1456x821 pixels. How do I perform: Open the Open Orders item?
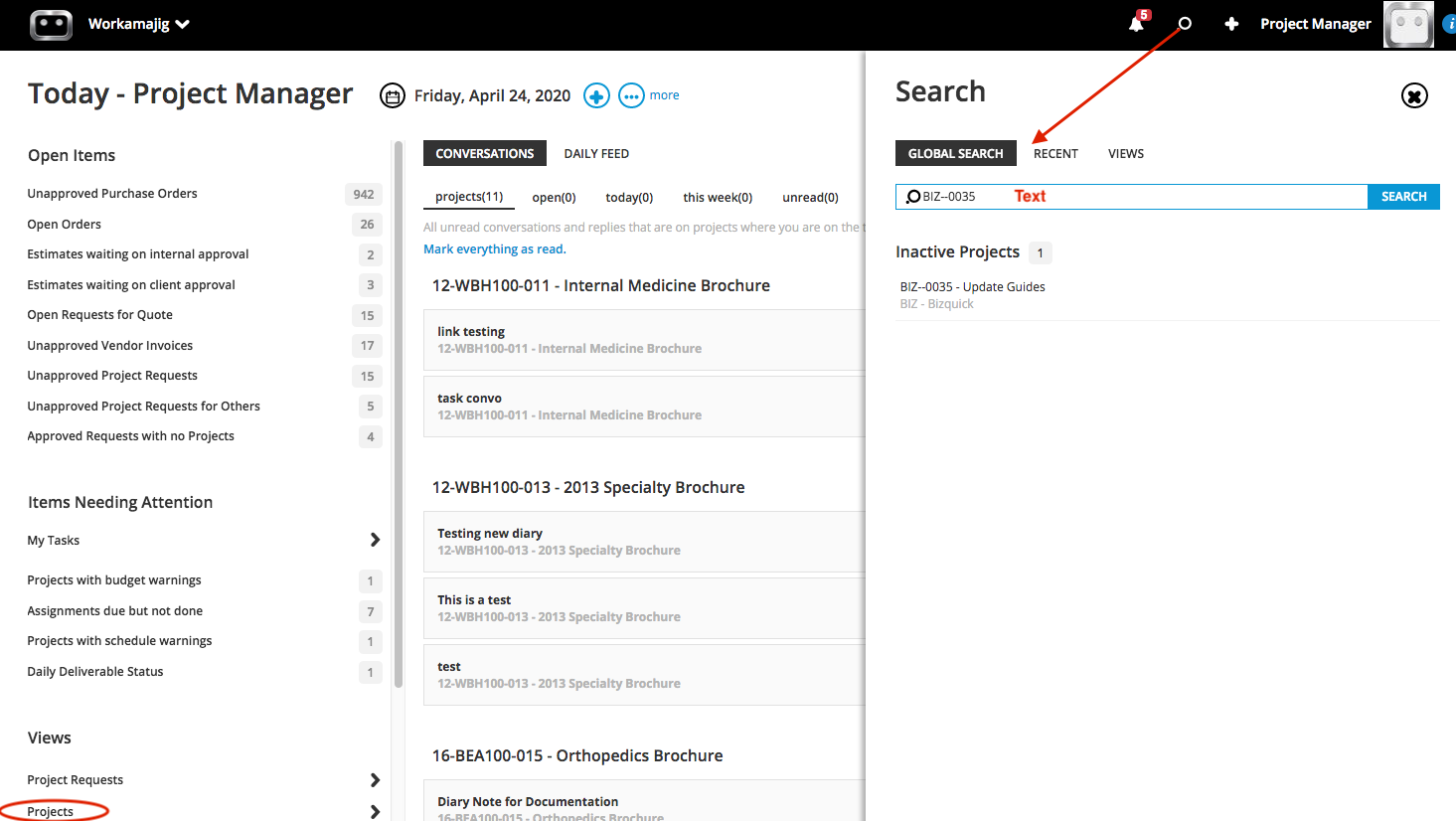(x=65, y=225)
